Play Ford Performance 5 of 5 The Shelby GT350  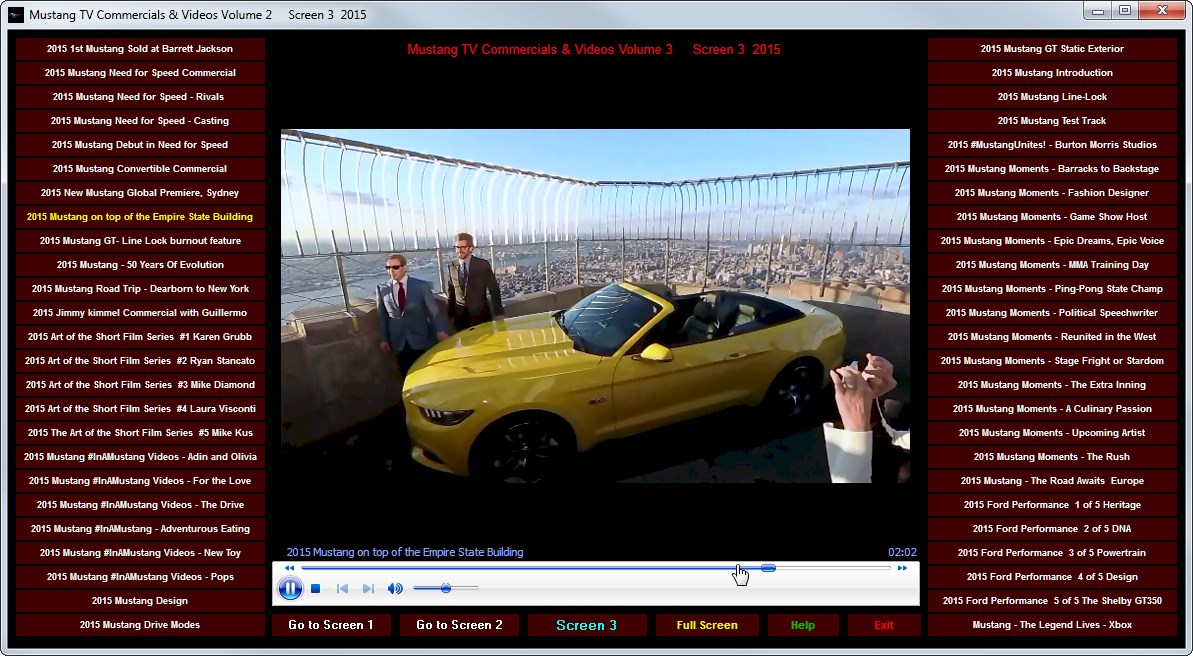(1052, 600)
